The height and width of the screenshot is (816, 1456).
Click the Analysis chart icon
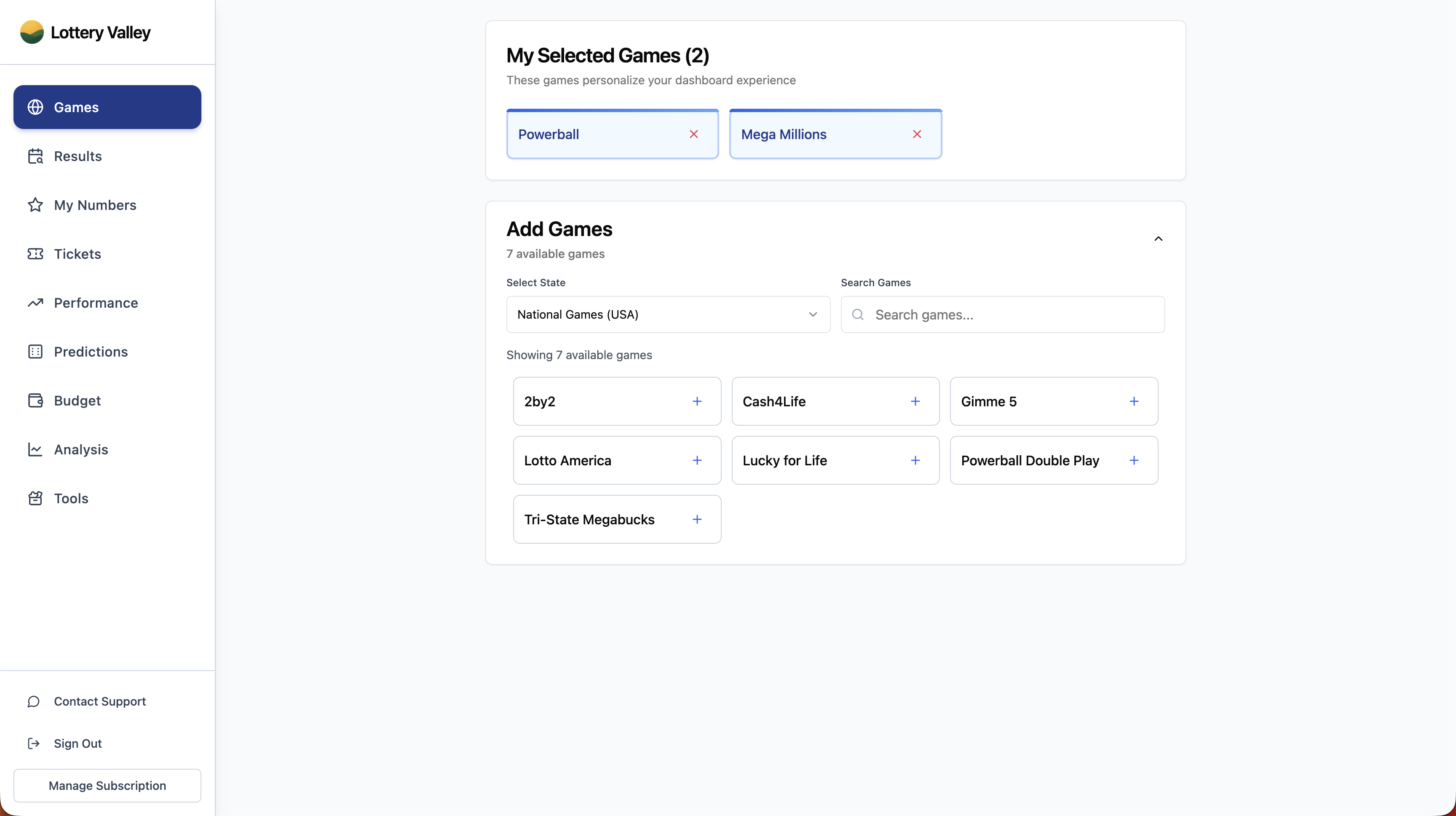35,449
